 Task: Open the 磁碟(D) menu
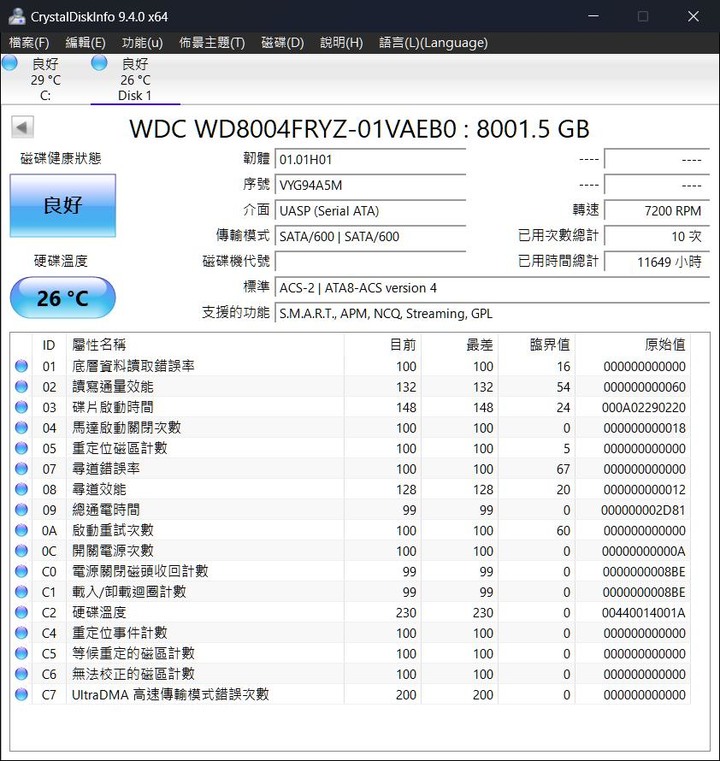click(x=282, y=43)
